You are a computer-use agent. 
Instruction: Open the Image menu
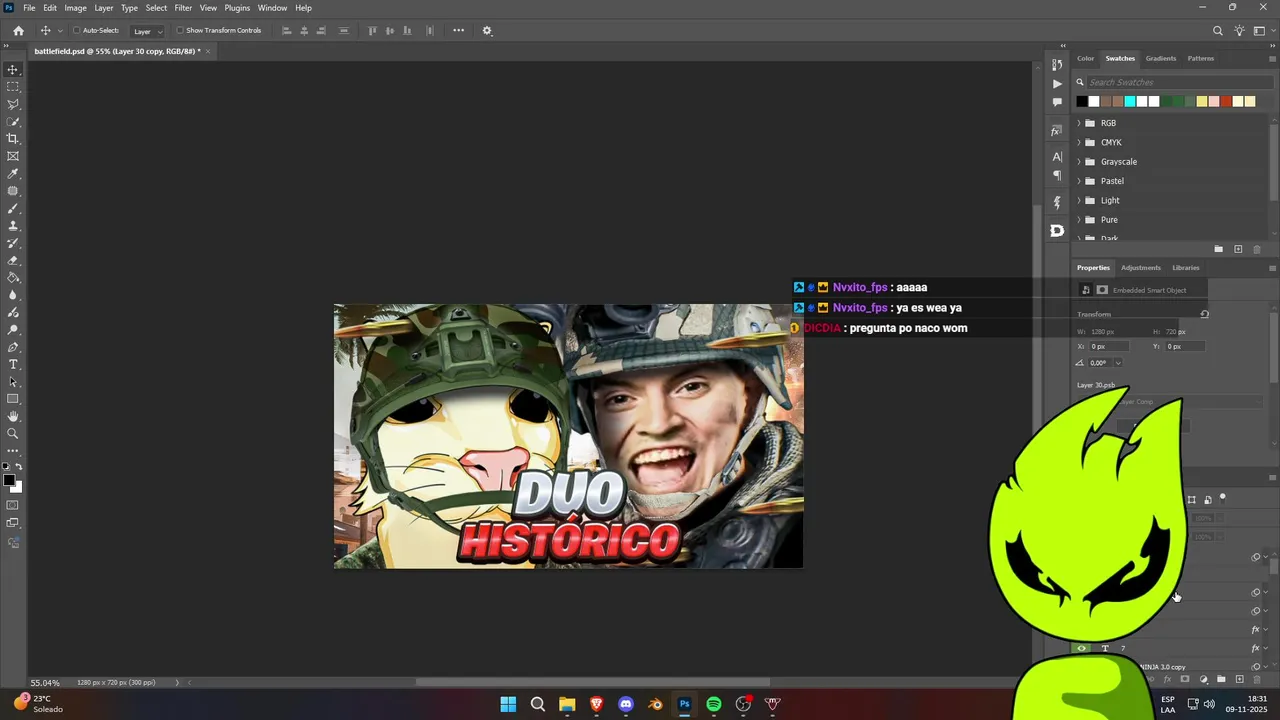tap(76, 8)
